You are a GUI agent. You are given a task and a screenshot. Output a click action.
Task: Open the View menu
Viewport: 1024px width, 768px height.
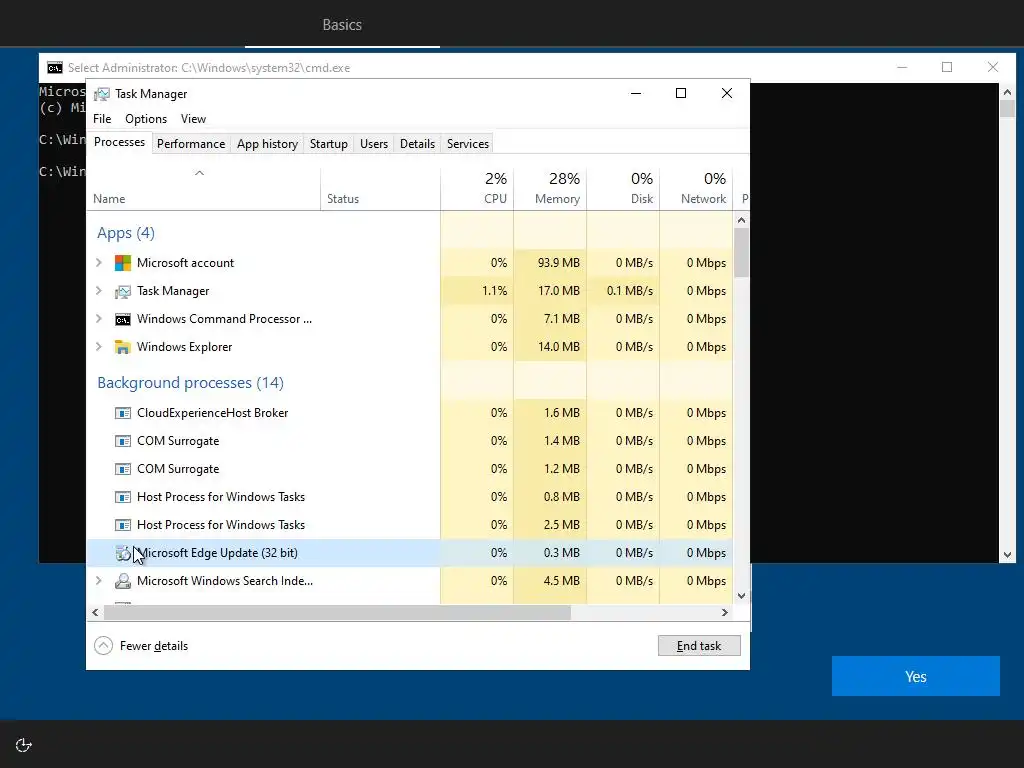193,119
